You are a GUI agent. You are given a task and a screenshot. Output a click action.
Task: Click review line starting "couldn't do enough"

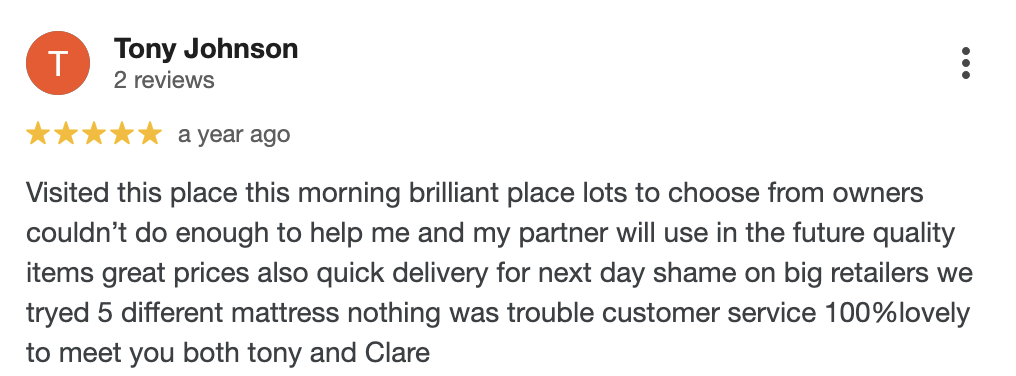pyautogui.click(x=491, y=233)
